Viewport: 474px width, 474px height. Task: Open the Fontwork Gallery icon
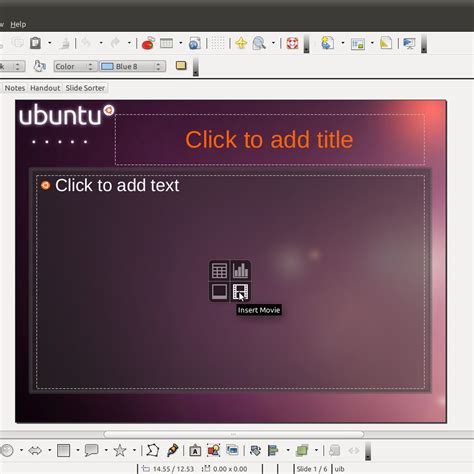(x=195, y=451)
